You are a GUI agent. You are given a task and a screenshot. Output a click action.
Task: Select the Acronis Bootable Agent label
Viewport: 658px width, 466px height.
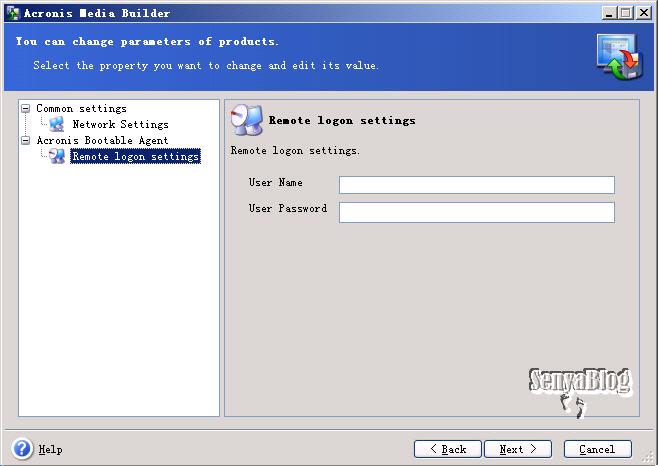click(102, 140)
